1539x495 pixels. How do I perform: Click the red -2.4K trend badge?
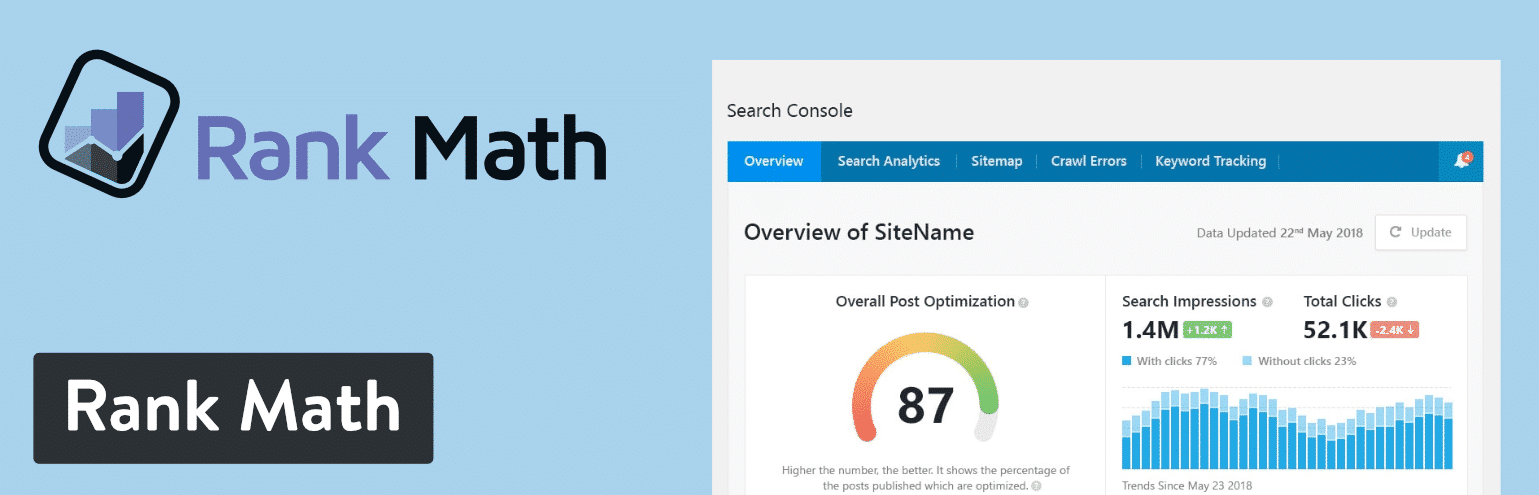pos(1394,330)
